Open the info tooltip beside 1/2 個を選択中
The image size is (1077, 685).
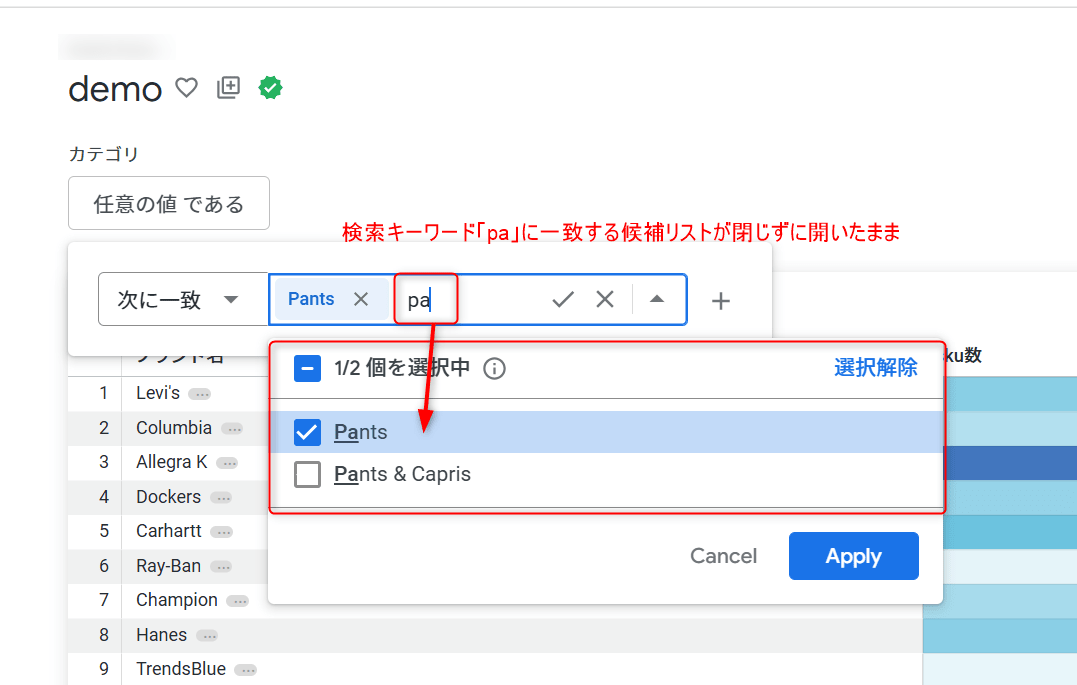[494, 368]
